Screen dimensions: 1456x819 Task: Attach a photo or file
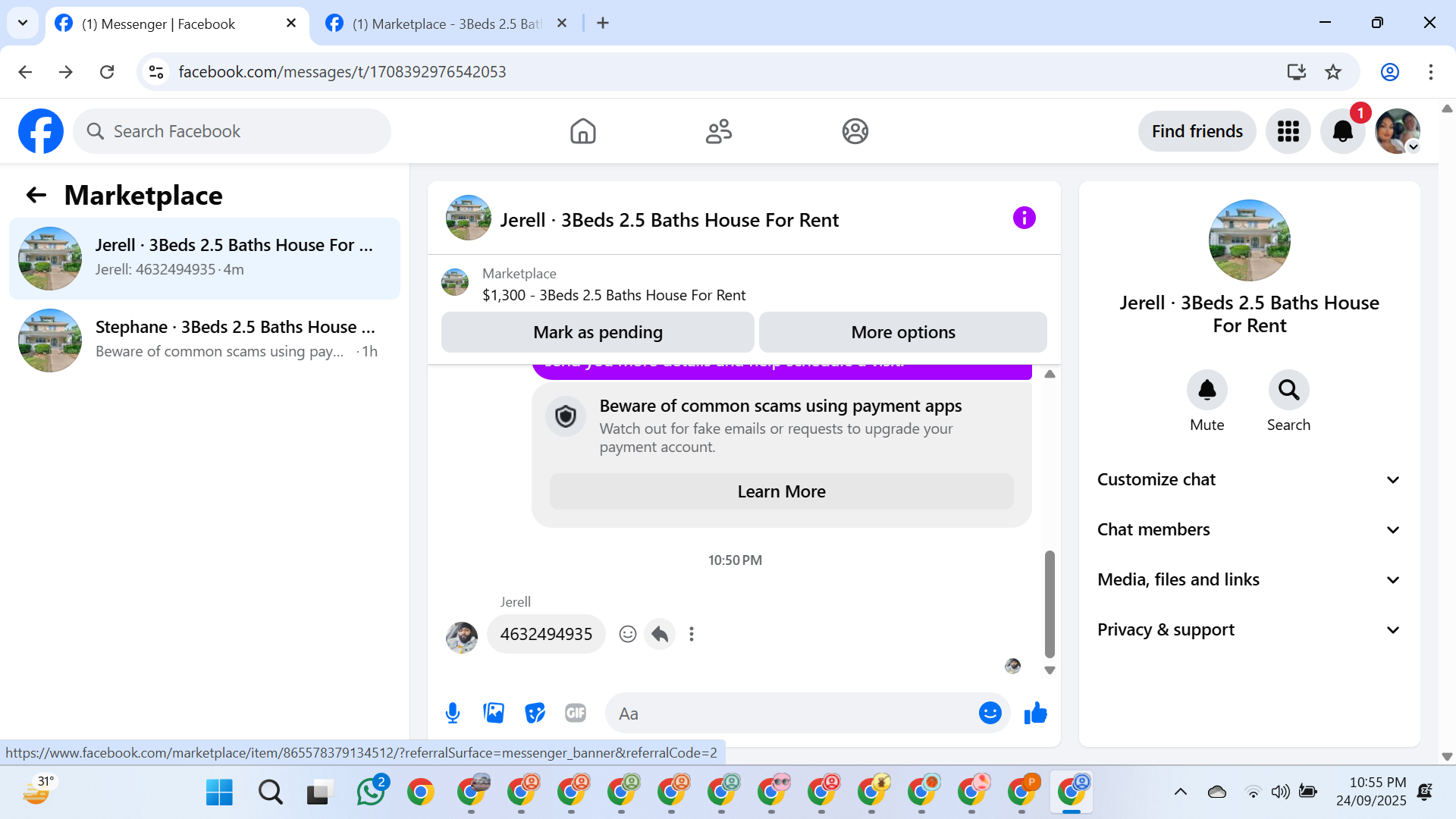pos(494,713)
